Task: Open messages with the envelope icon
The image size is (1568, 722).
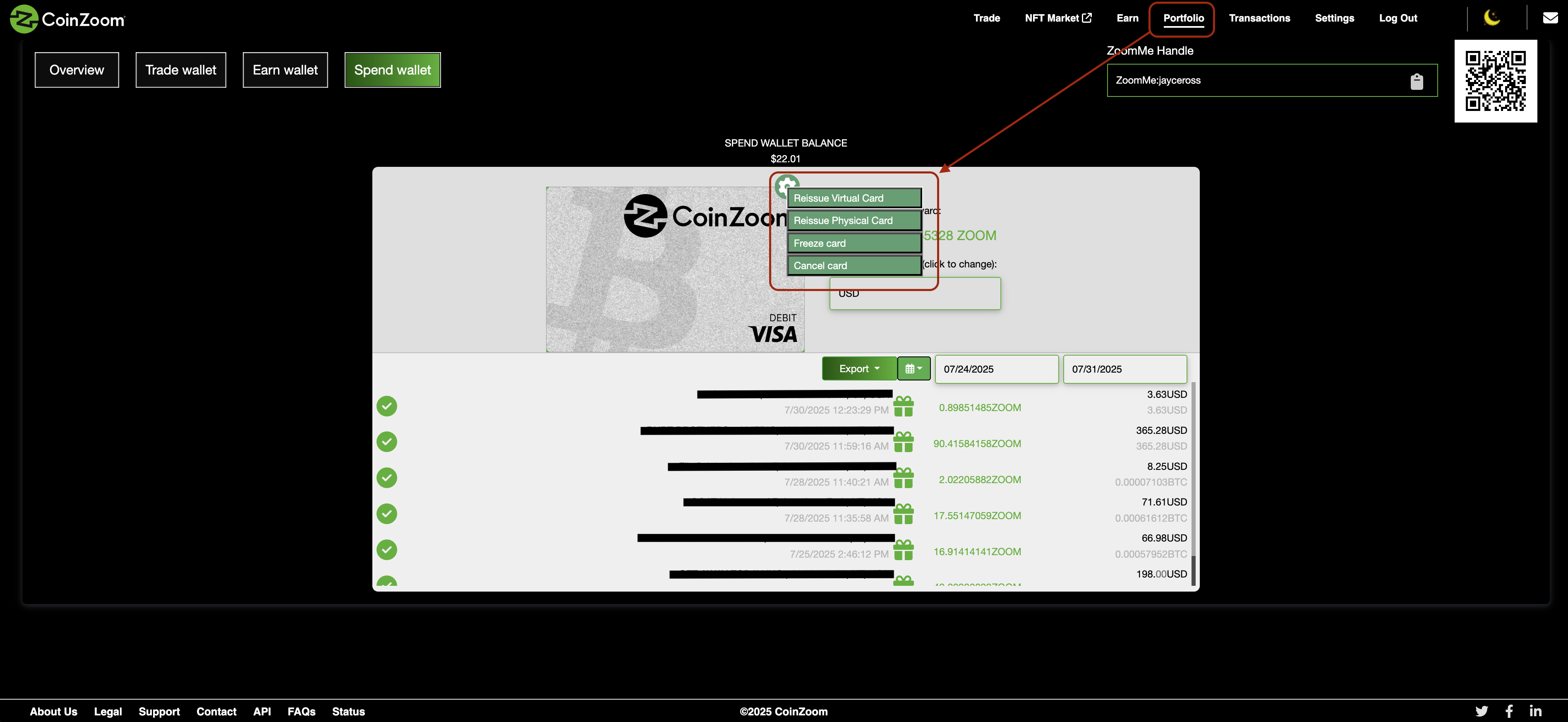Action: (1550, 18)
